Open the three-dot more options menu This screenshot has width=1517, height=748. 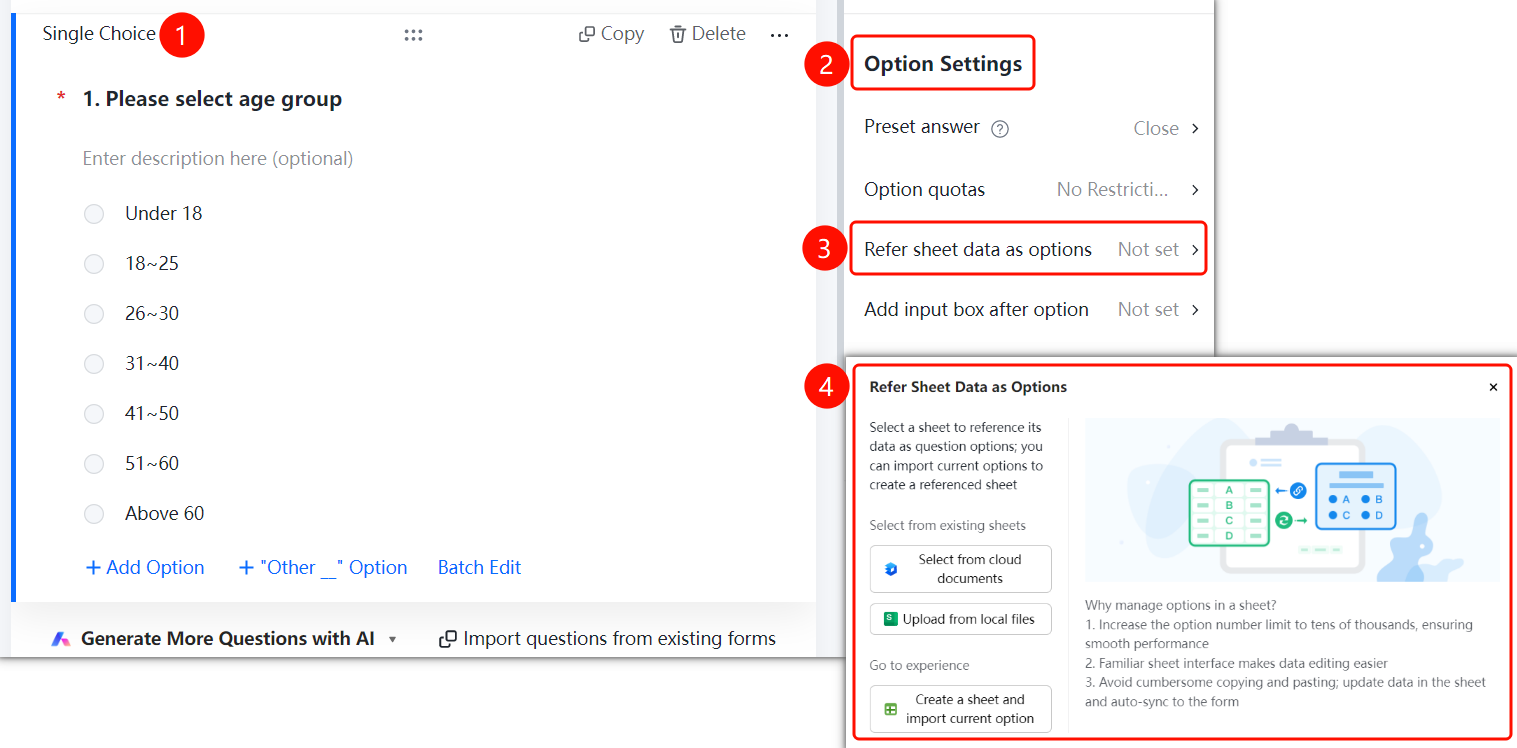pyautogui.click(x=780, y=35)
